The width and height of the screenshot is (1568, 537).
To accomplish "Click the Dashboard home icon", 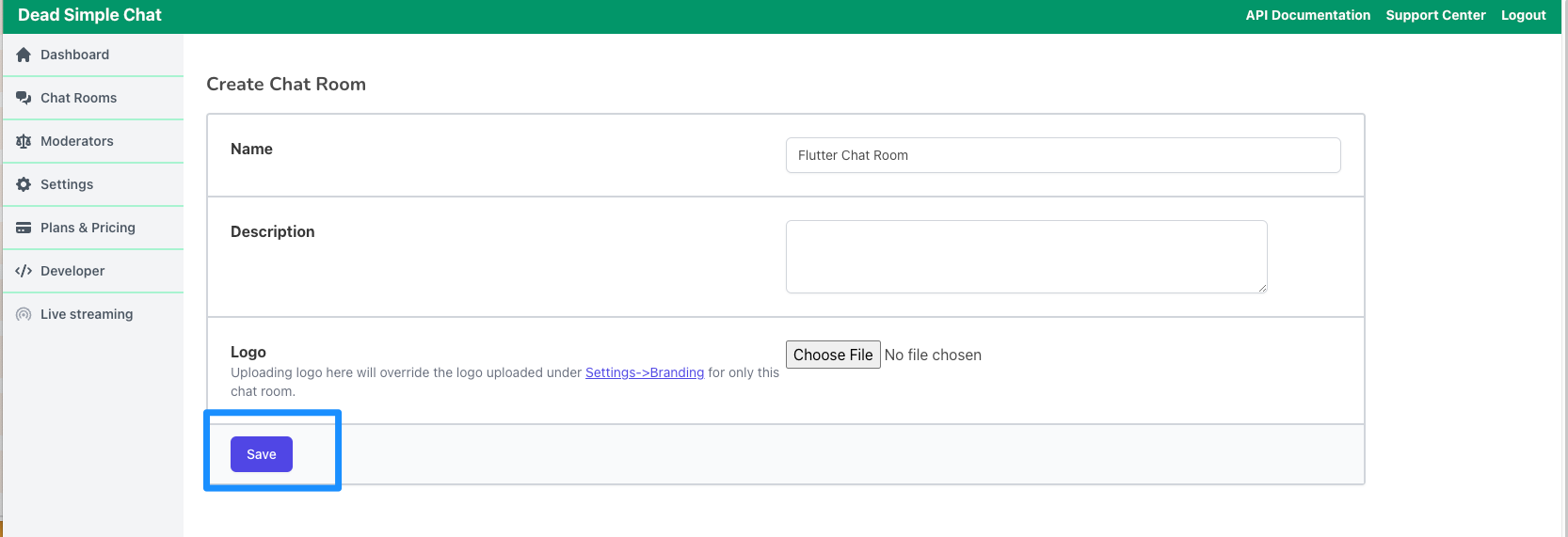I will pos(24,55).
